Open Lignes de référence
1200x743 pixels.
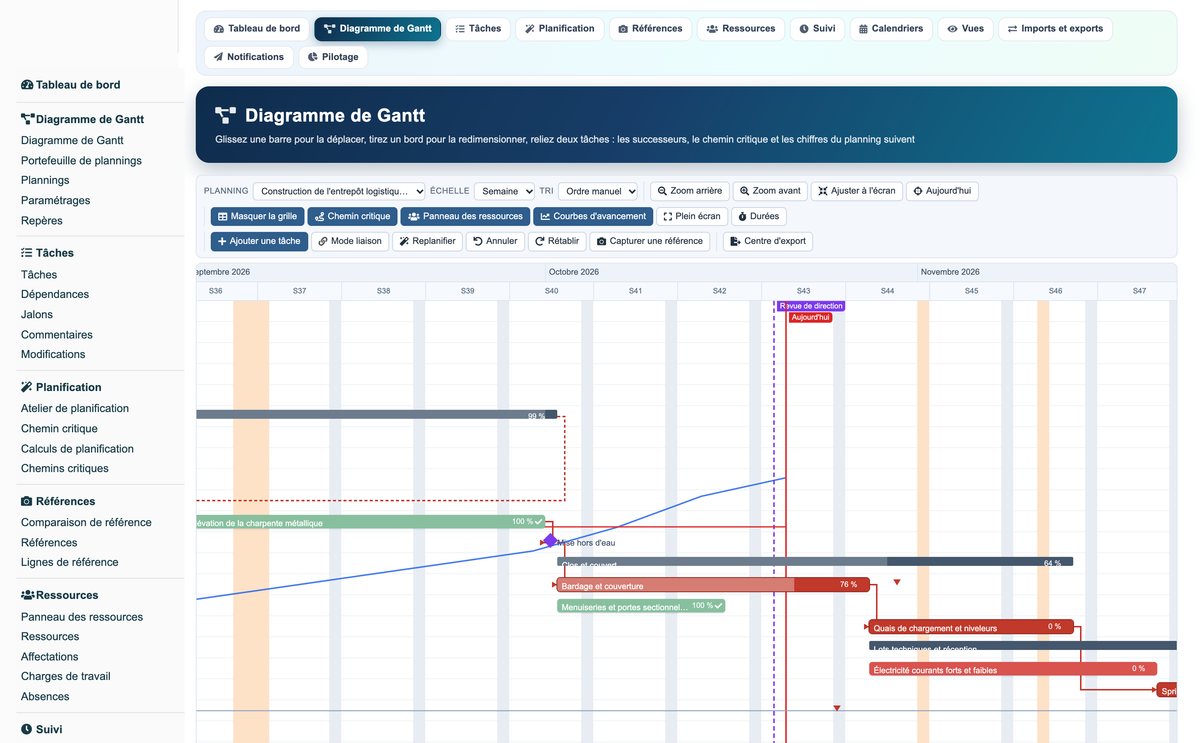70,562
